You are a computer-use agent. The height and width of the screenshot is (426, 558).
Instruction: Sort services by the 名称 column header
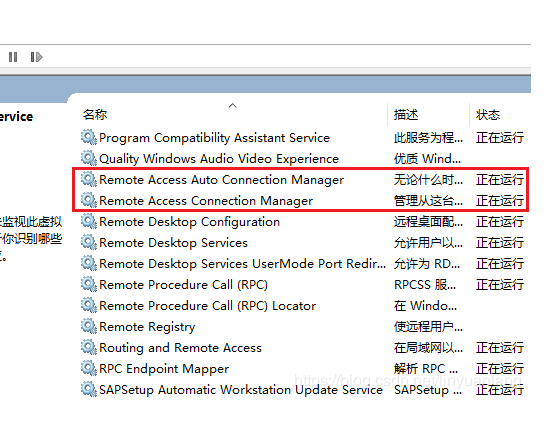(x=95, y=115)
